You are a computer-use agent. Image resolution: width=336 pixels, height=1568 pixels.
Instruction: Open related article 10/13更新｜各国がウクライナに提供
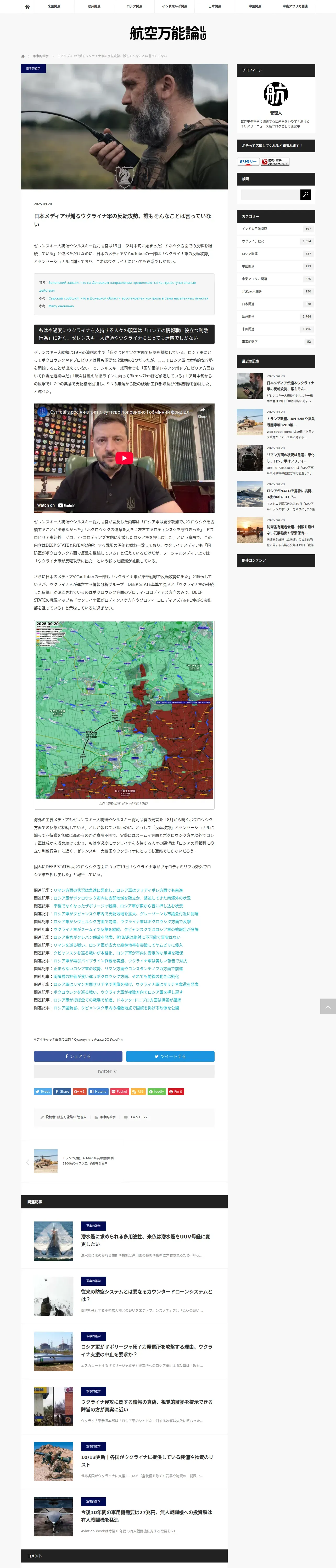[147, 1460]
